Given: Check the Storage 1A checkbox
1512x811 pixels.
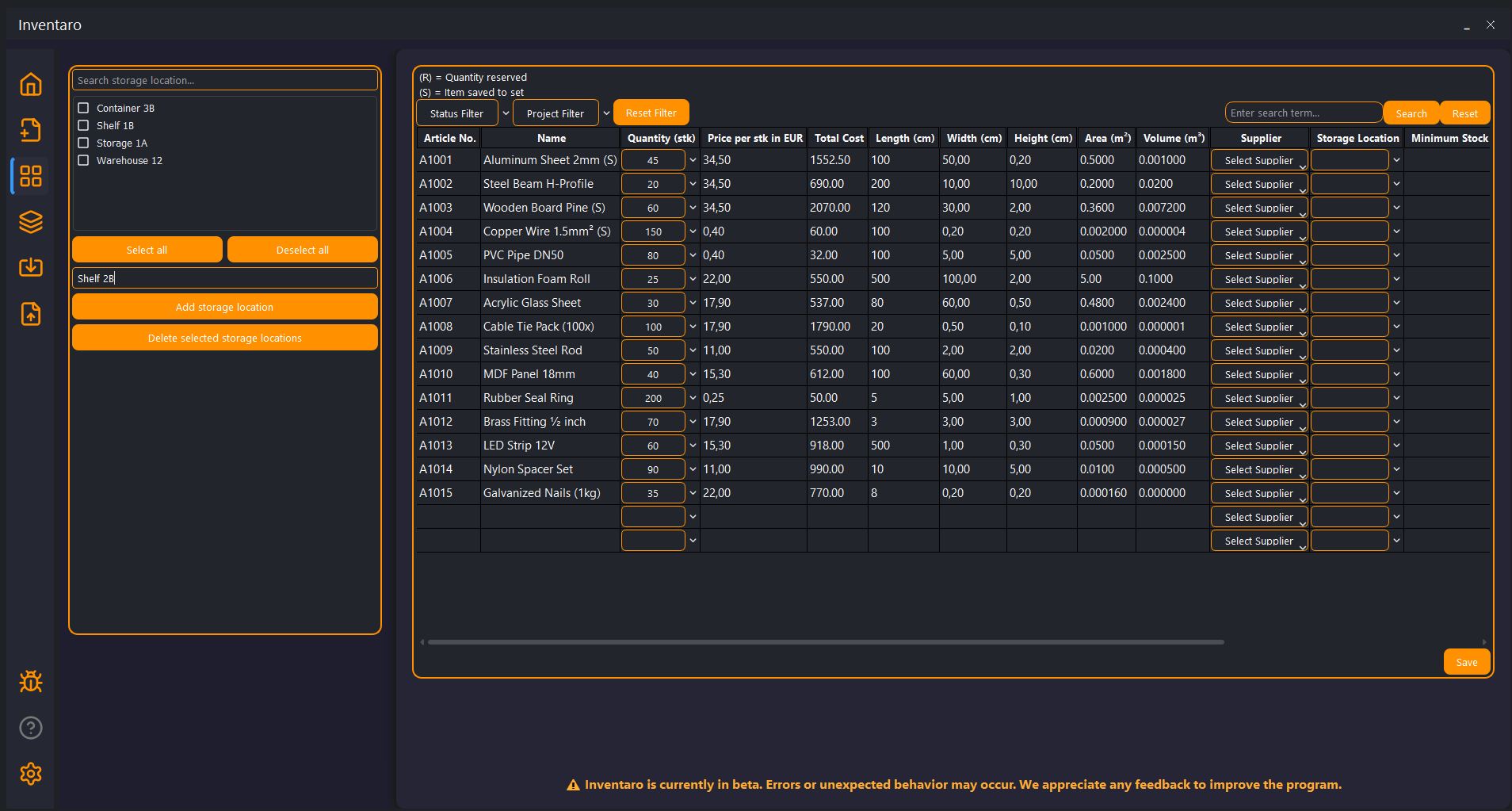Looking at the screenshot, I should 83,143.
